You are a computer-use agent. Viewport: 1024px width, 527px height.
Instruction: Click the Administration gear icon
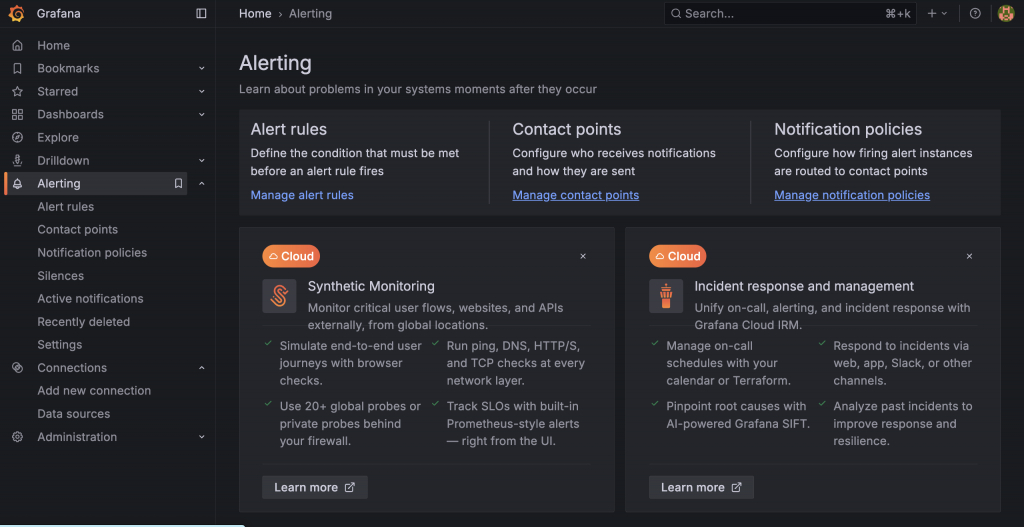pyautogui.click(x=17, y=437)
